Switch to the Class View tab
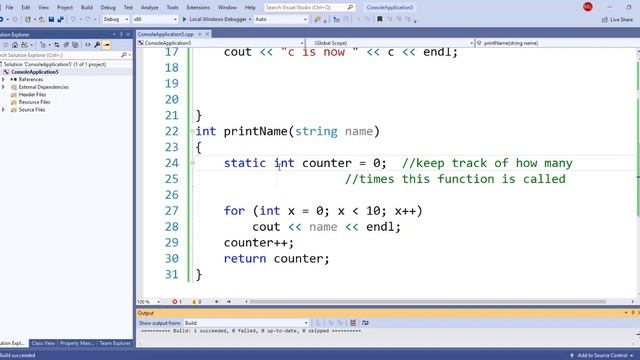The height and width of the screenshot is (360, 640). coord(43,343)
